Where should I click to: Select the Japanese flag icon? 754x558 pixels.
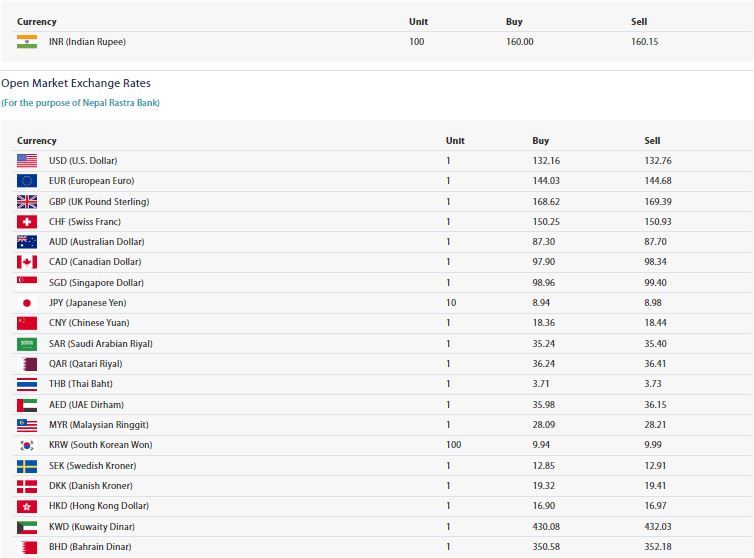coord(27,303)
